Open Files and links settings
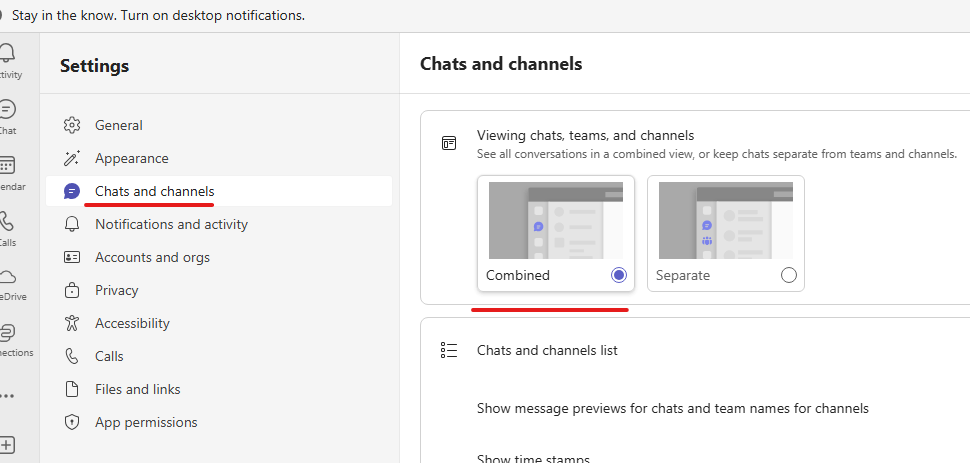Screen dimensions: 970x463 (x=219, y=389)
